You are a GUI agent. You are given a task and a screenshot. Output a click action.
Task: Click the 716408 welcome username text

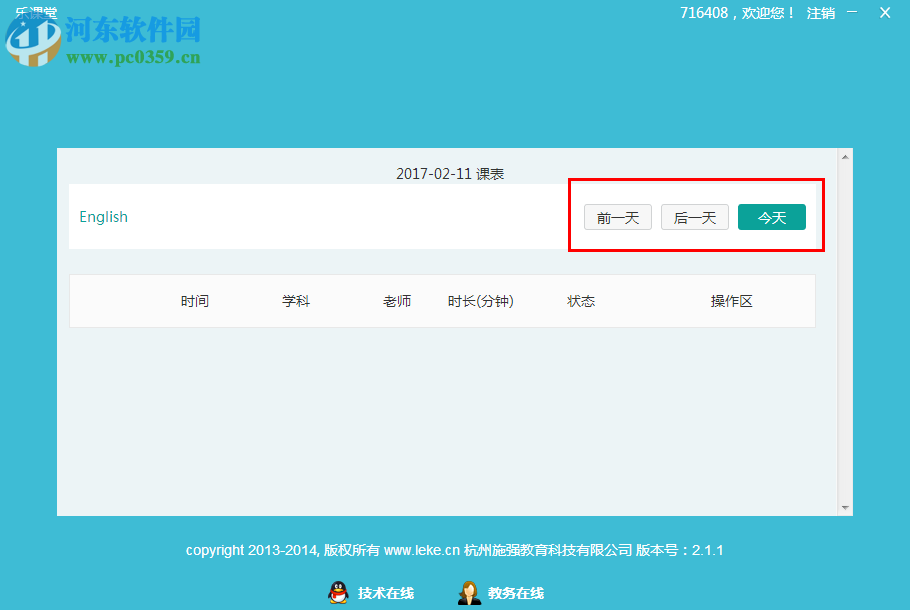coord(737,13)
